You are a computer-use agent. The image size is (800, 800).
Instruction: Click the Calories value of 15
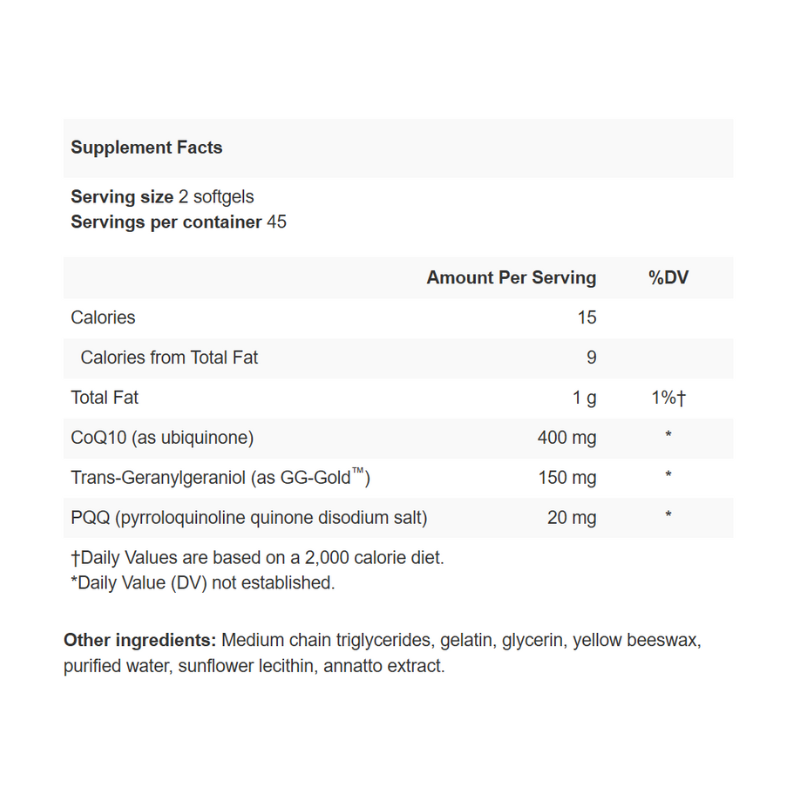tap(586, 318)
